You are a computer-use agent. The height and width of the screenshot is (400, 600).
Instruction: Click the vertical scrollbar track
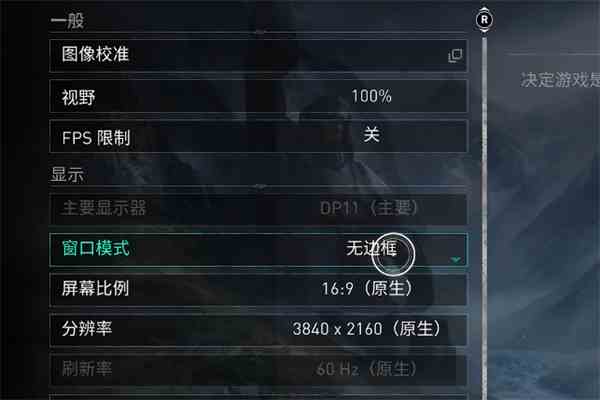pos(484,216)
